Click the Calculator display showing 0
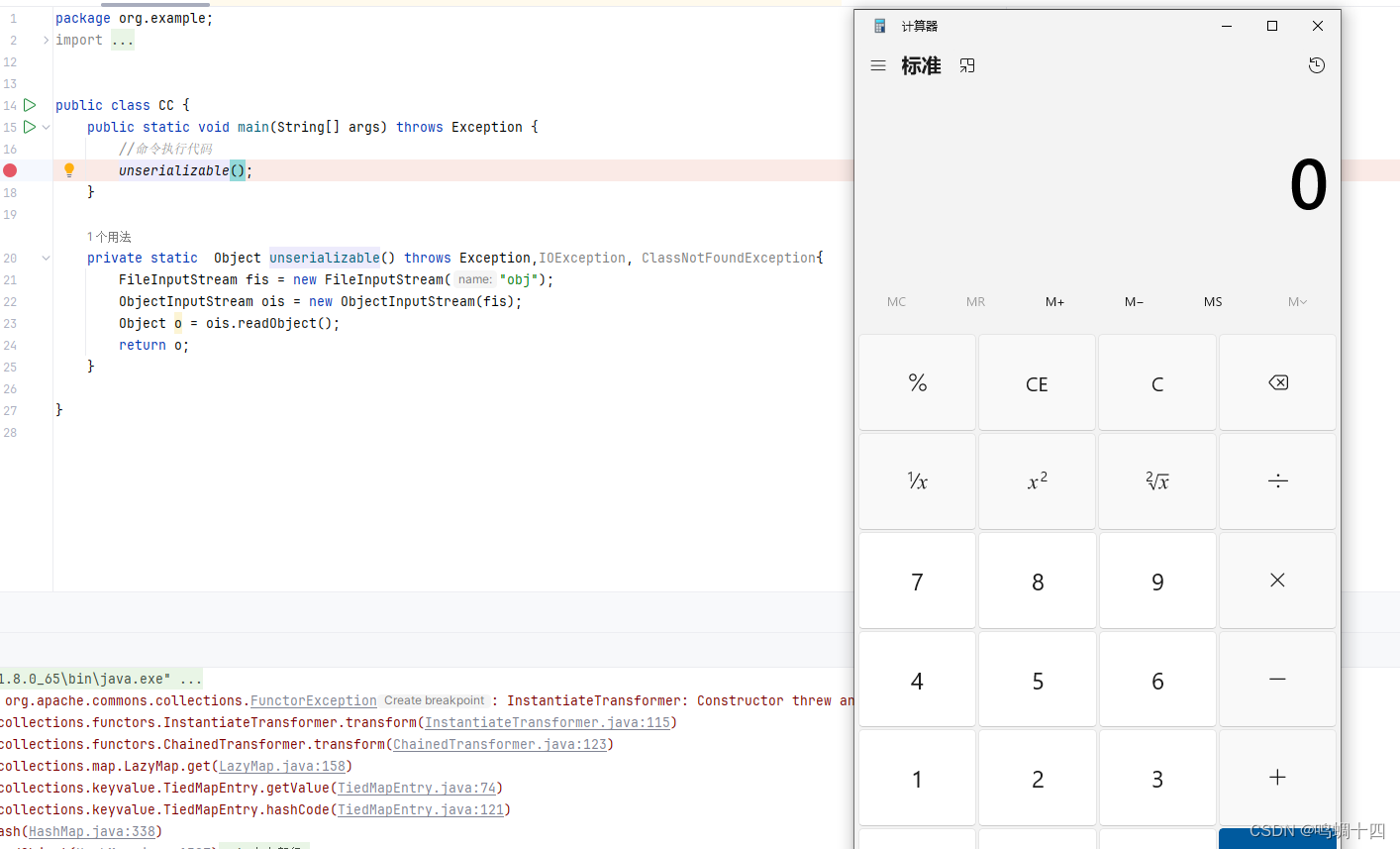 pos(1308,185)
